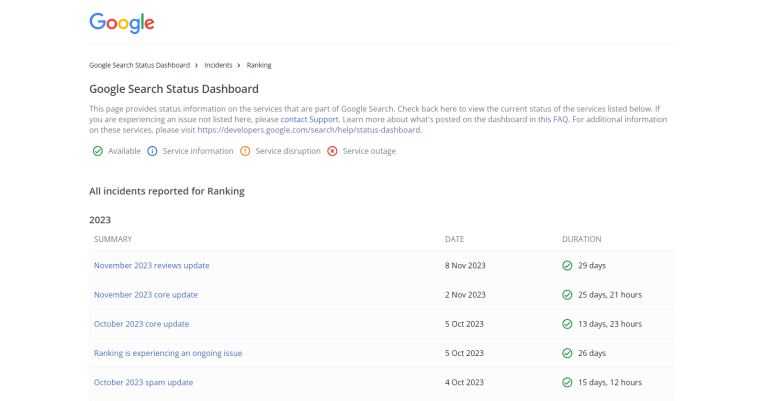Image resolution: width=764 pixels, height=401 pixels.
Task: Follow the contact Support link
Action: pos(309,119)
